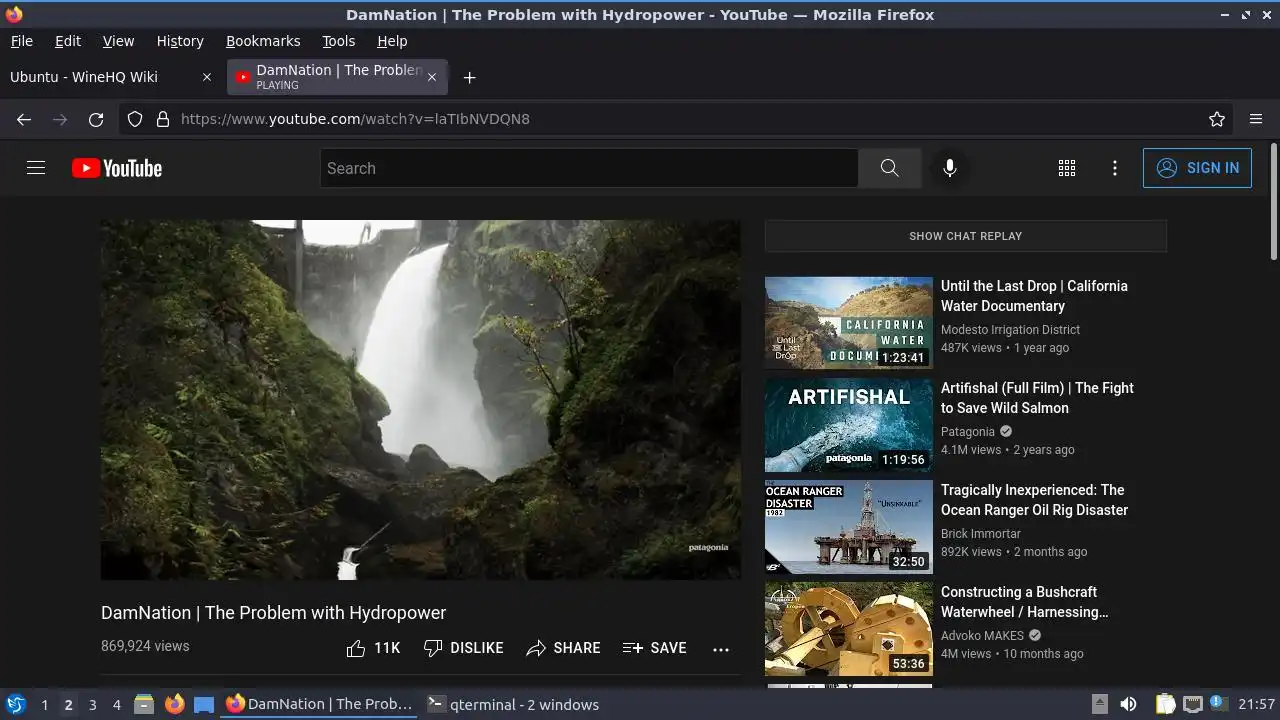
Task: Focus the YouTube search field
Action: 589,168
